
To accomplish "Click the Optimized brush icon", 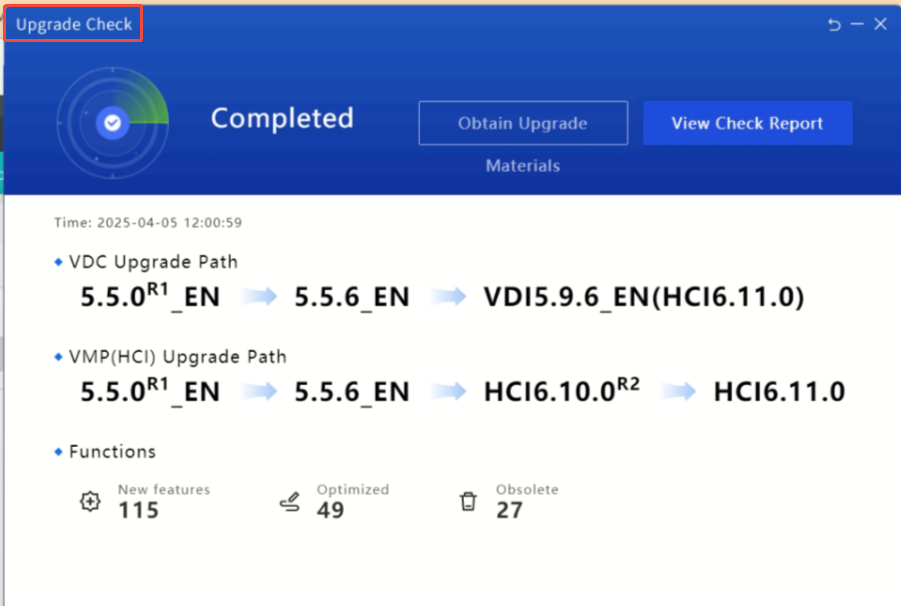I will coord(289,502).
